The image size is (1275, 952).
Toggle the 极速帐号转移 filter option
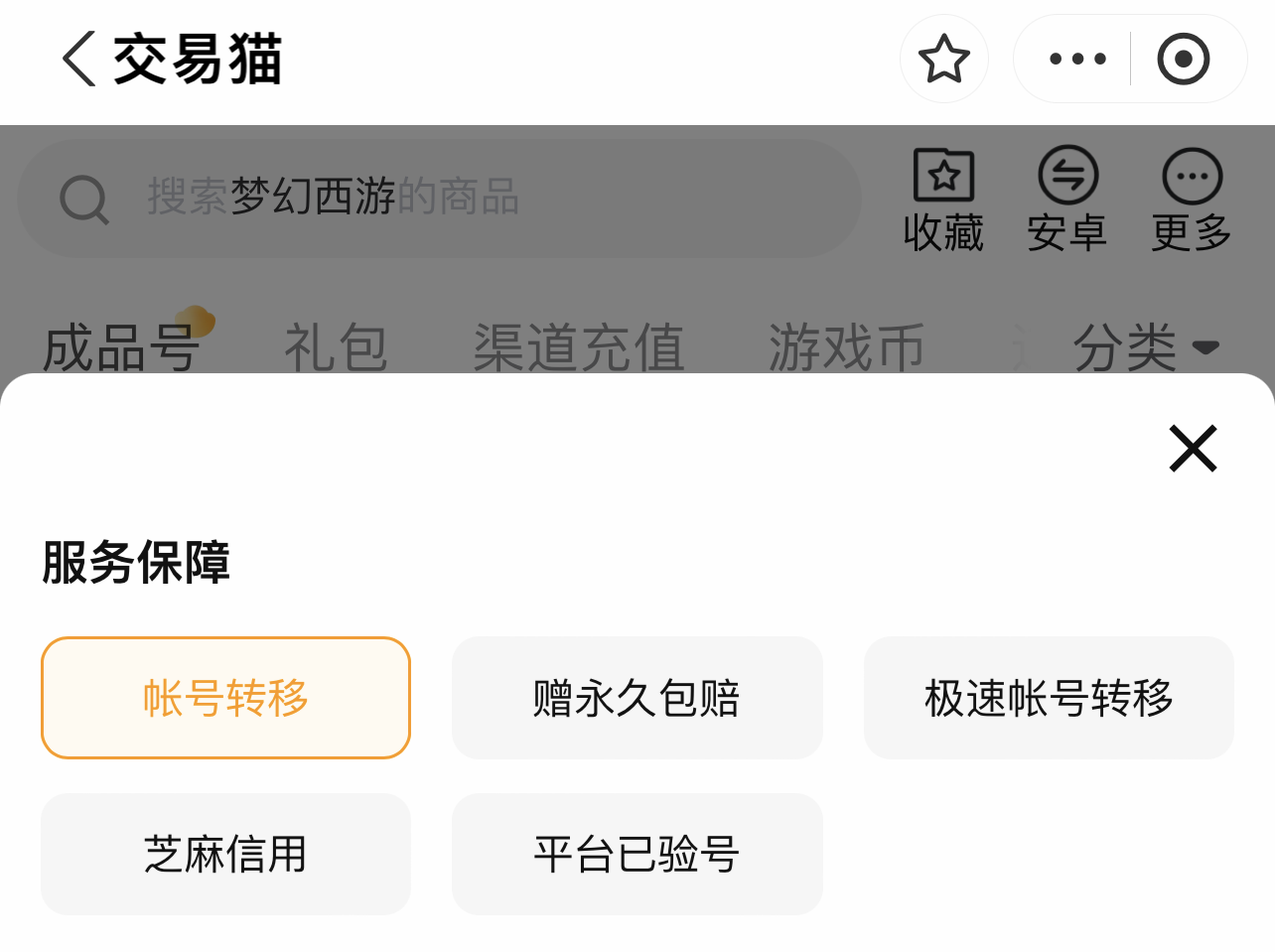coord(1049,698)
